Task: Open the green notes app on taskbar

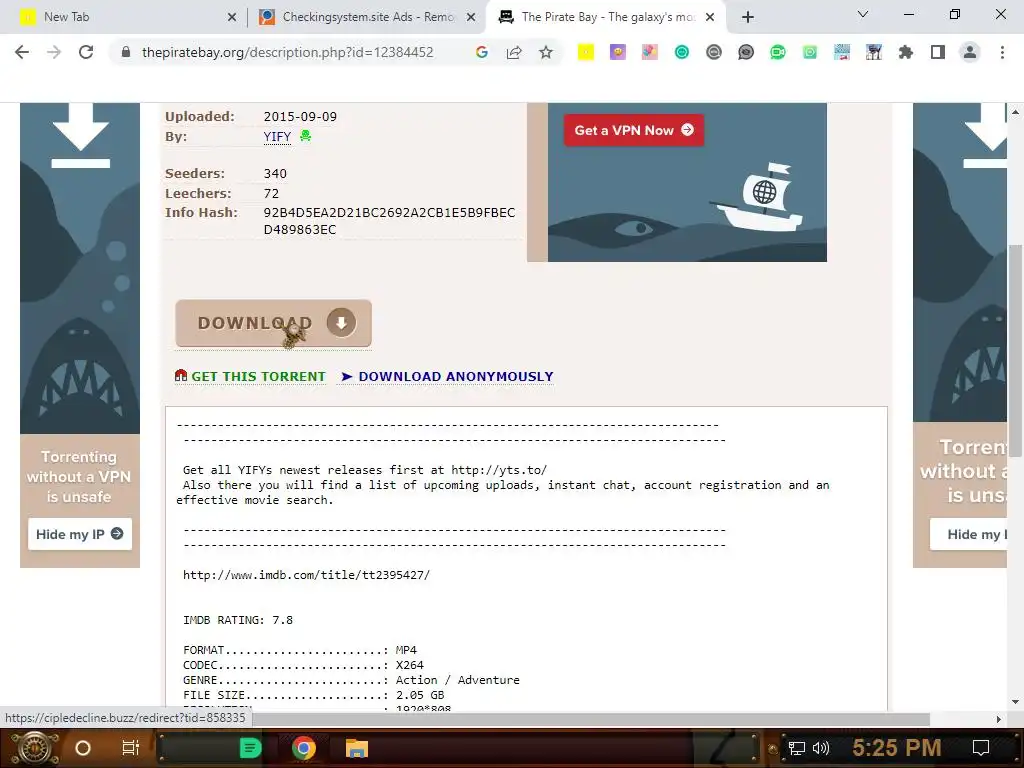Action: 250,748
